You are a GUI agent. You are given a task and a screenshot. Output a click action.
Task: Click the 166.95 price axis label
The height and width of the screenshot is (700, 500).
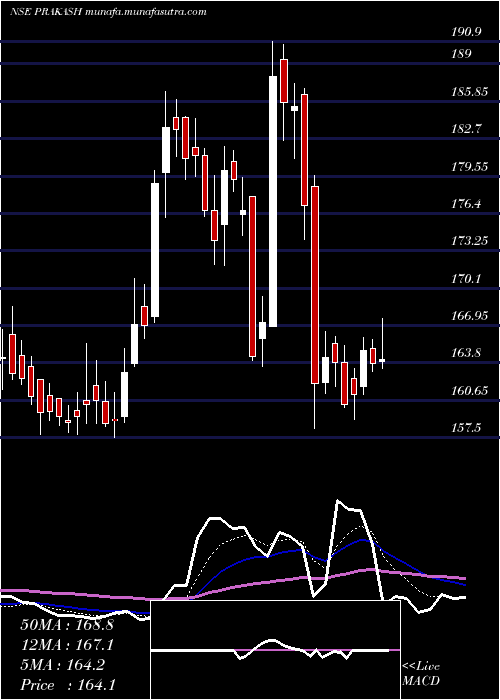470,316
